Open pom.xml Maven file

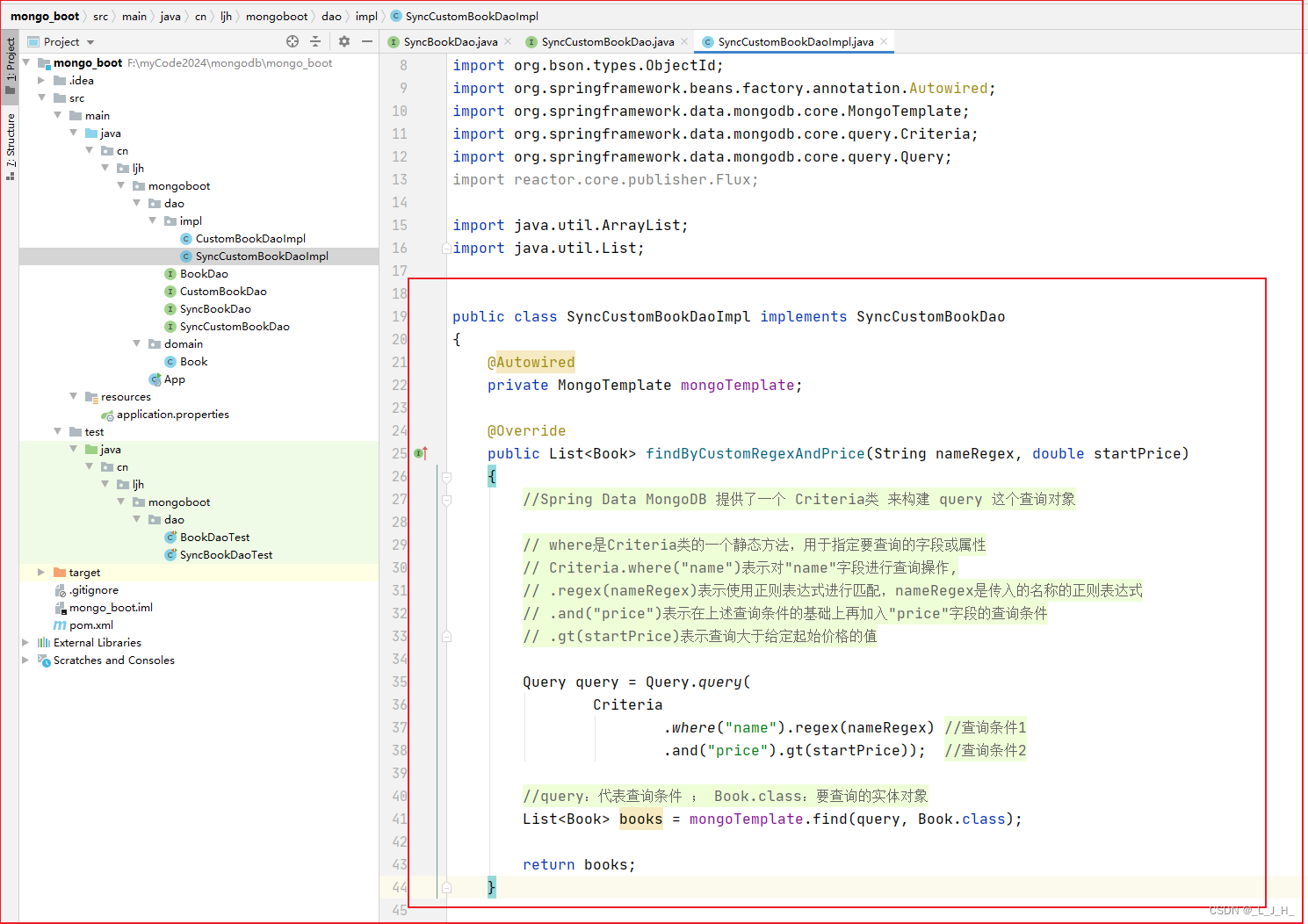83,624
